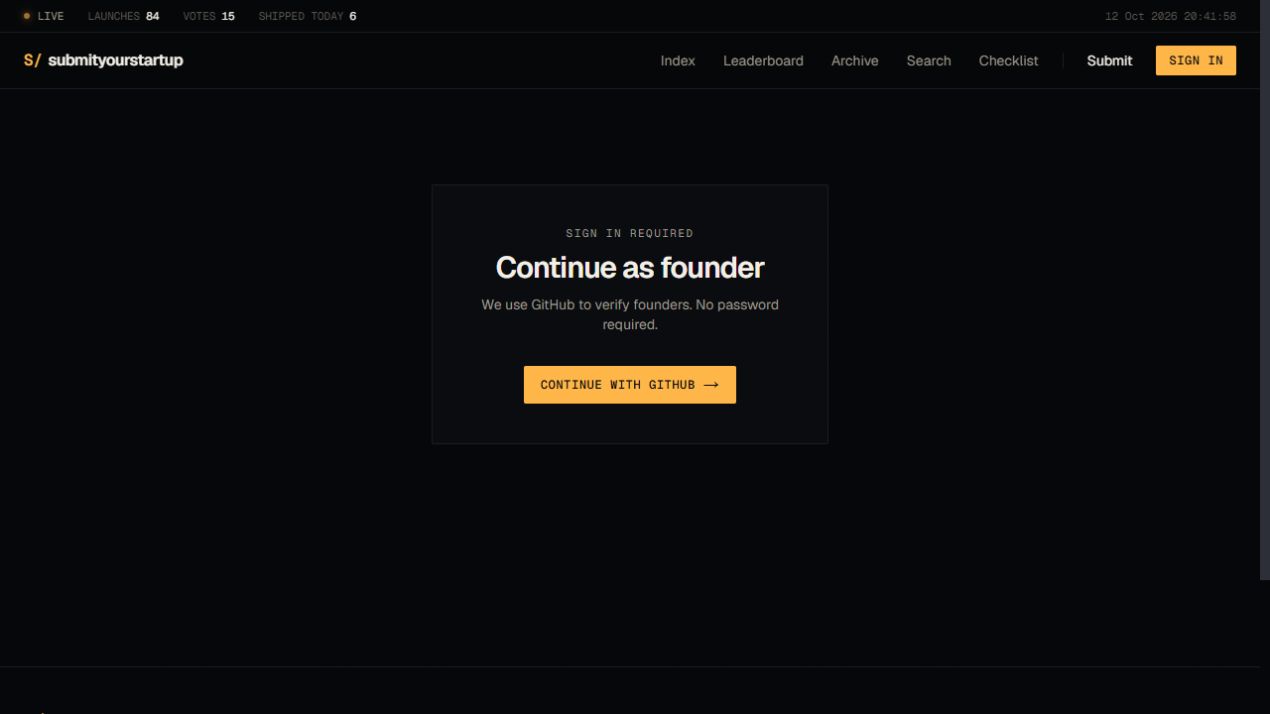Open the Leaderboard nav link
1270x714 pixels.
[763, 61]
